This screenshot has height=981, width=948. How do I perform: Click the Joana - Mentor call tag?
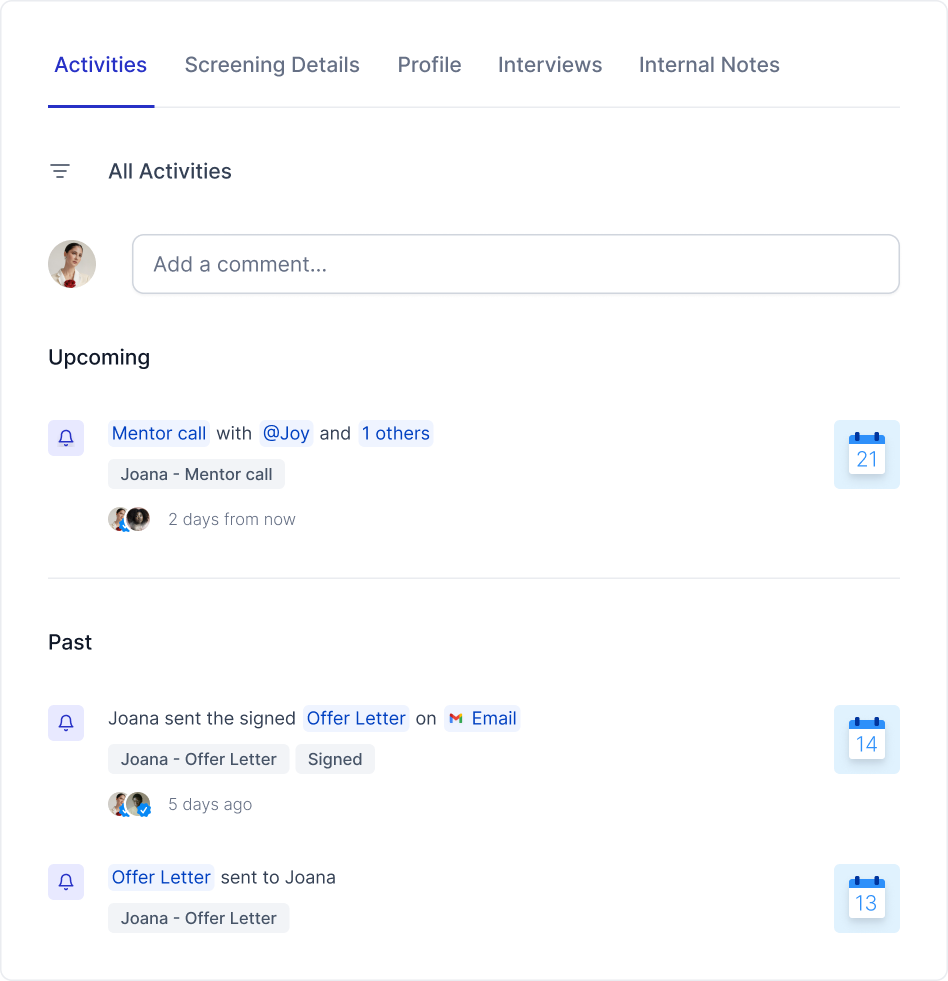[196, 474]
